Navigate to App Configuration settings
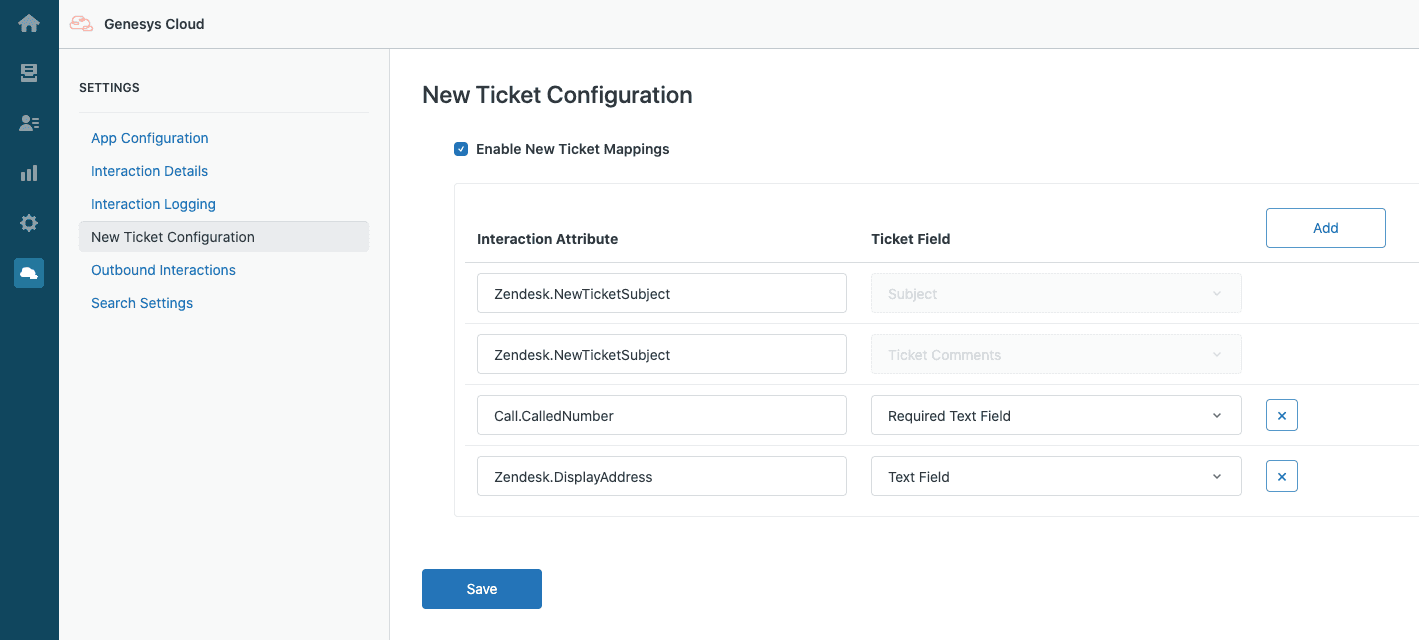 coord(149,137)
